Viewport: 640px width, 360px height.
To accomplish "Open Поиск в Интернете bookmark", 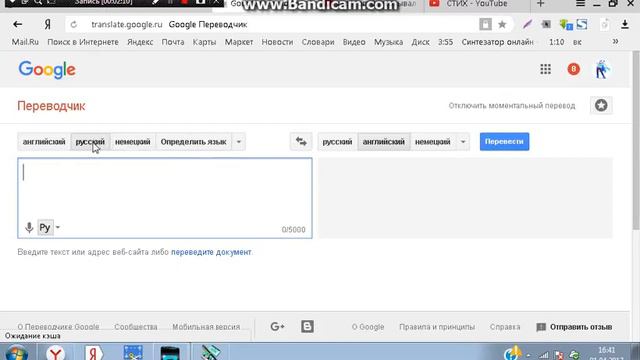I will pos(83,42).
